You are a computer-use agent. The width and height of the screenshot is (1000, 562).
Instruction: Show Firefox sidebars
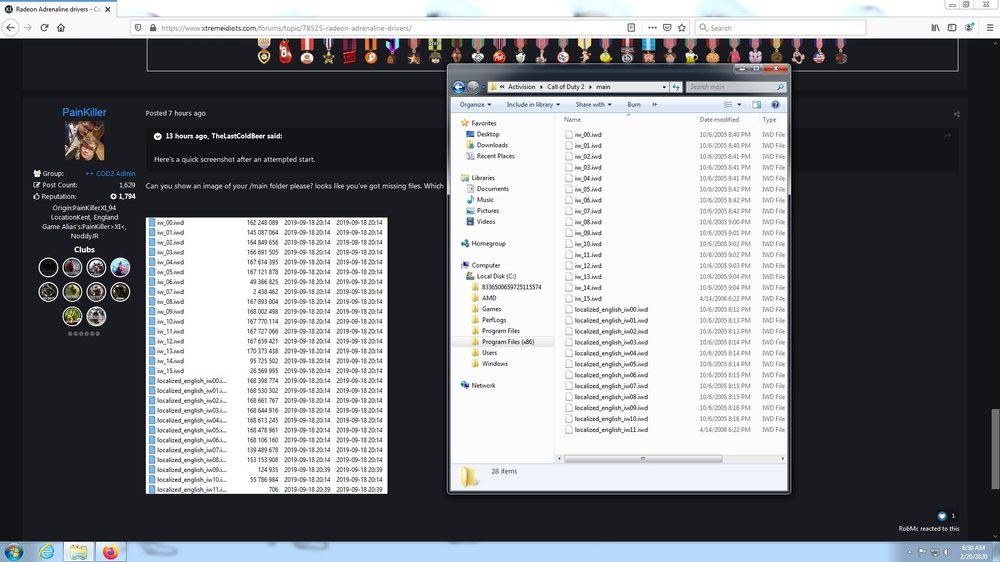coord(952,27)
